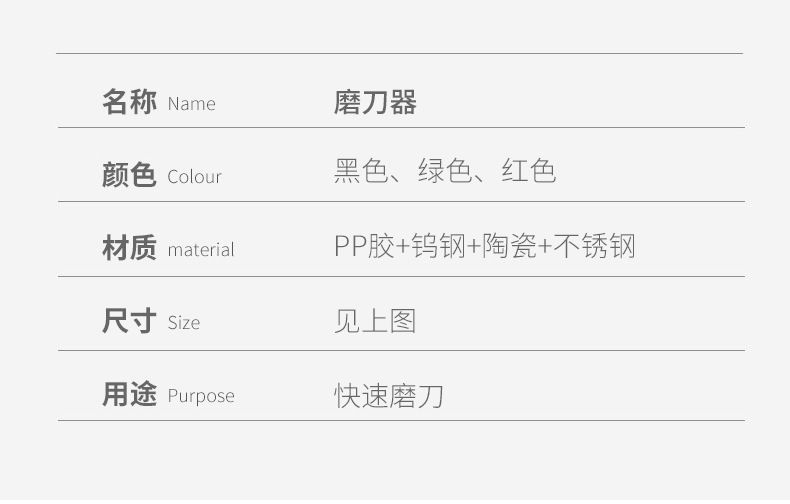
Task: Select the English word Name
Action: point(191,104)
